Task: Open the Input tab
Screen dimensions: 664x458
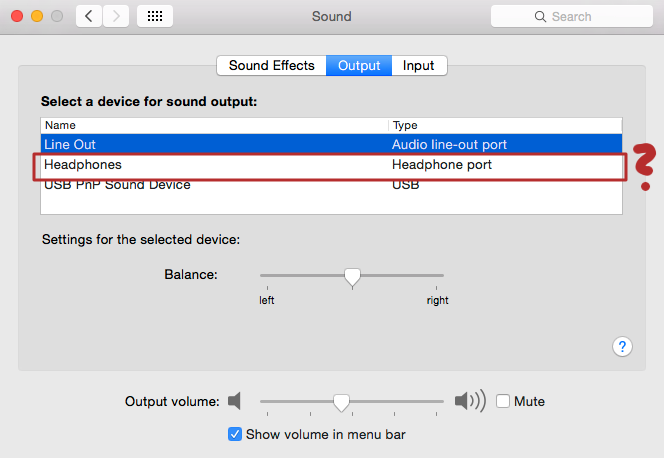Action: point(419,66)
